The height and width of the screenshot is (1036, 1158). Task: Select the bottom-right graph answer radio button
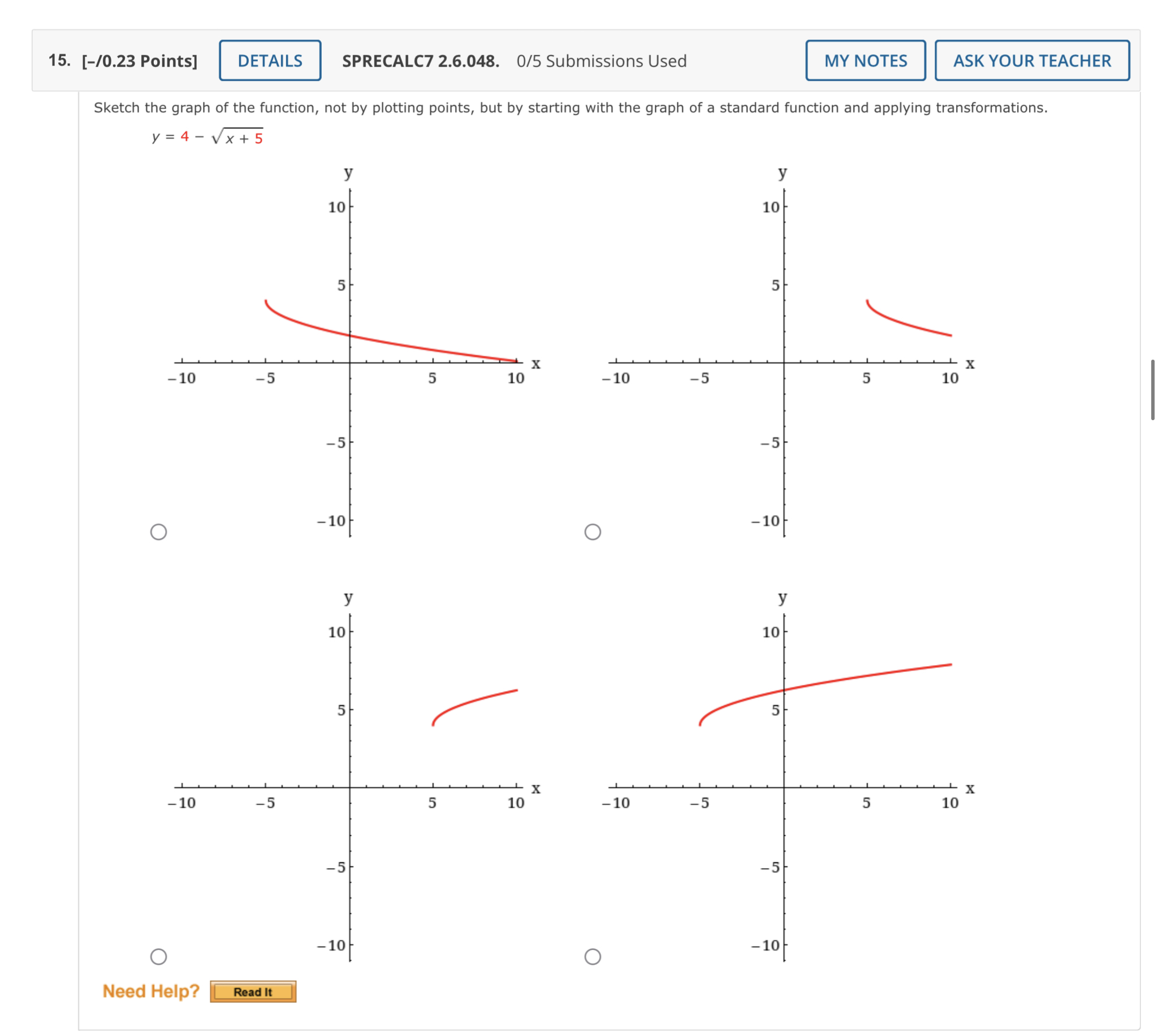[593, 956]
